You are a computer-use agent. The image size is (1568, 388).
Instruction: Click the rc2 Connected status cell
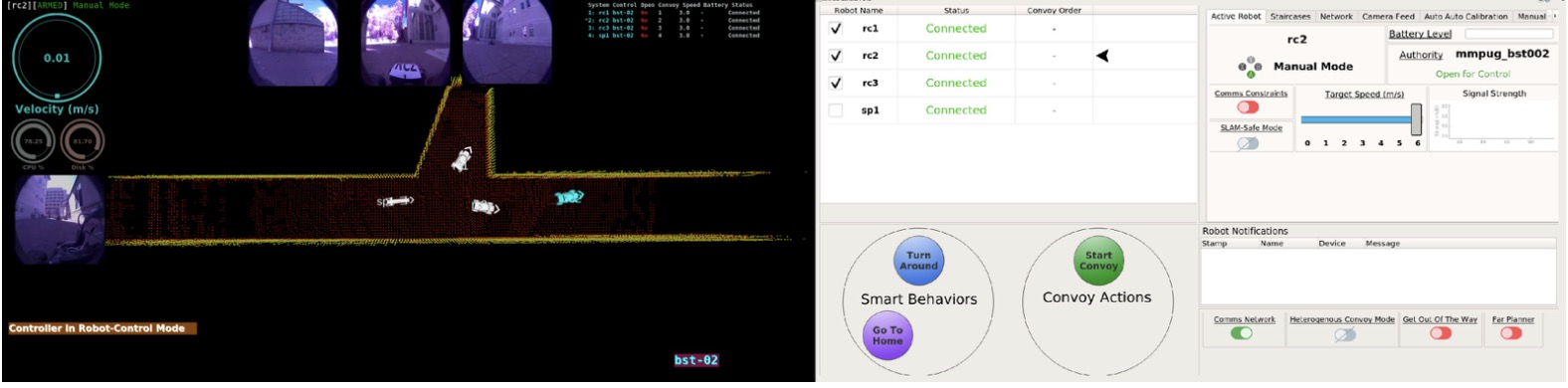tap(956, 56)
